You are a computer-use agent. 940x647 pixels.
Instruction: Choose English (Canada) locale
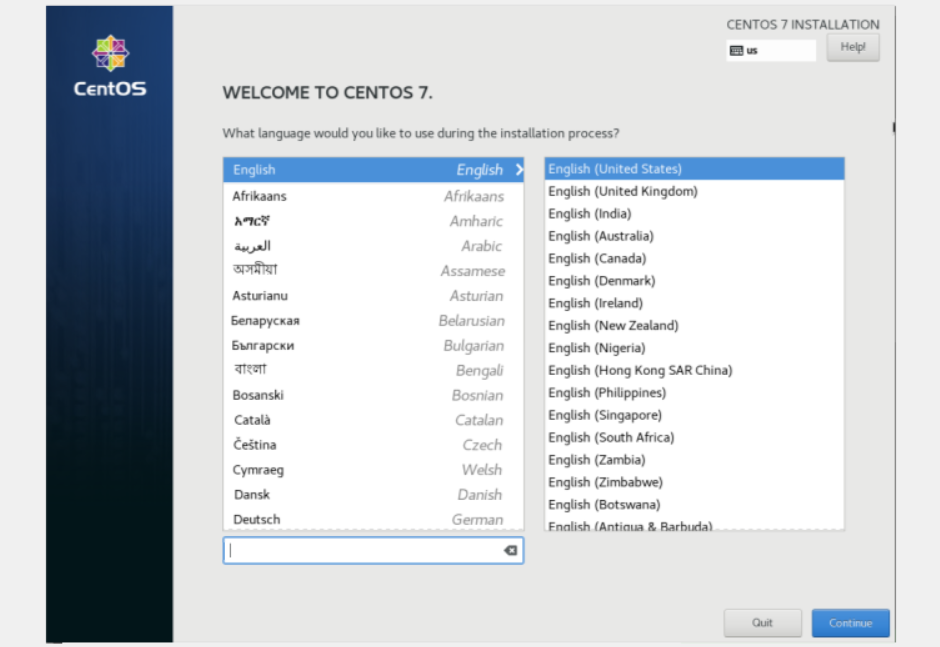point(694,258)
